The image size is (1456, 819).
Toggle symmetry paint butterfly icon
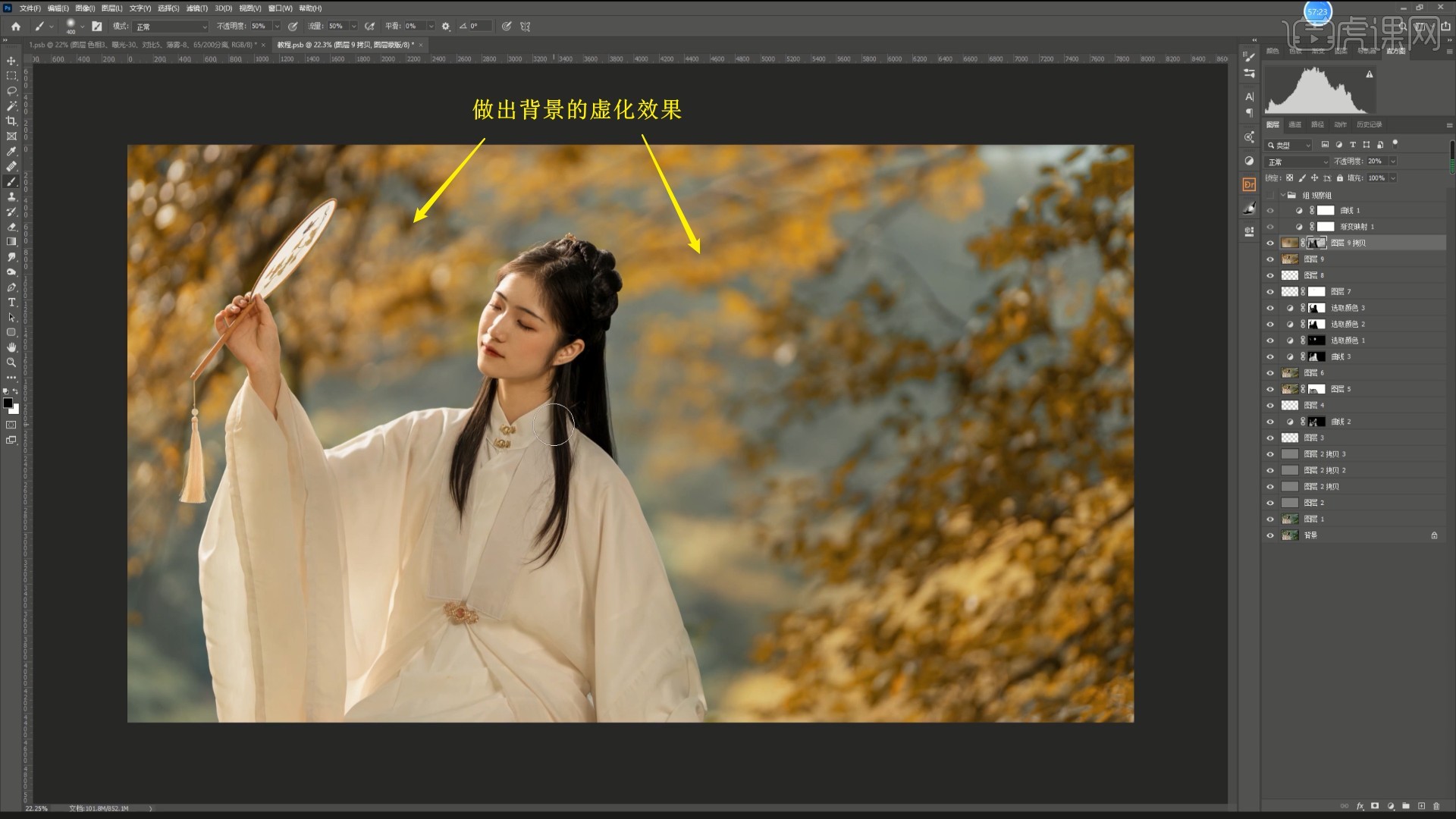coord(525,26)
